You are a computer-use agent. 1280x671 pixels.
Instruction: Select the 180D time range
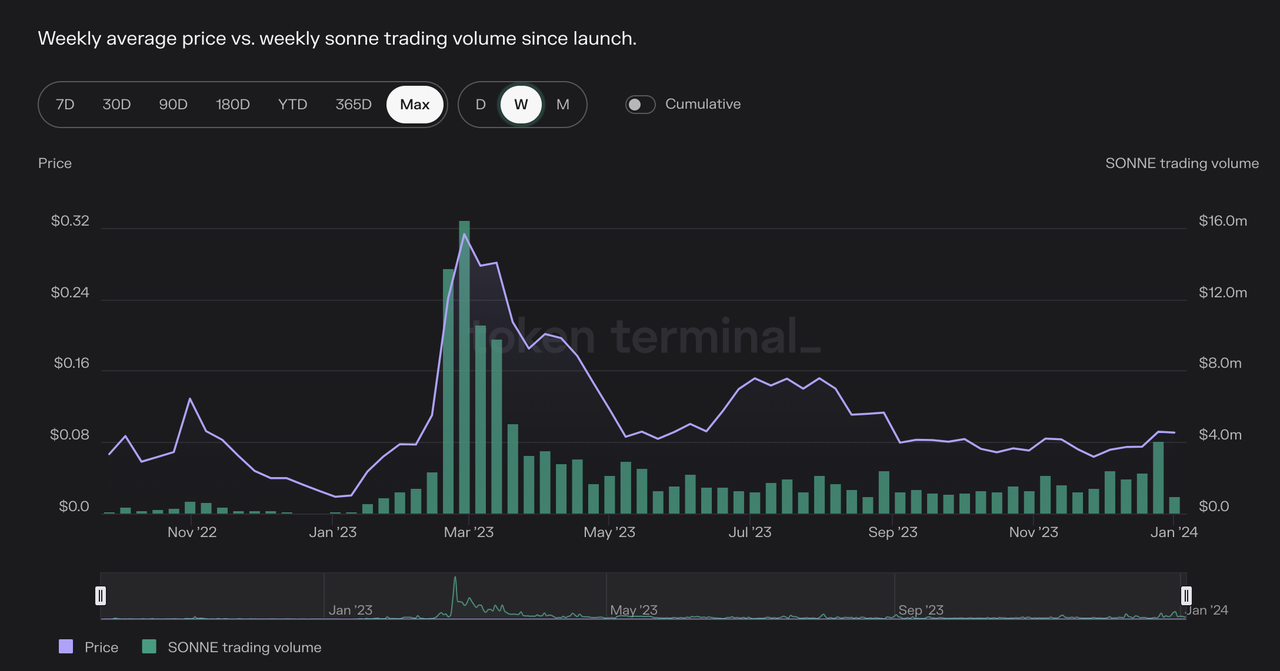232,104
